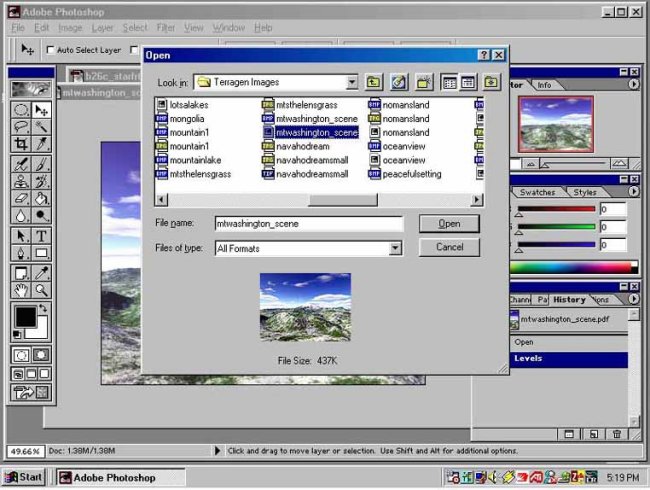
Task: Zoom in with Navigator large mountains icon
Action: (619, 164)
